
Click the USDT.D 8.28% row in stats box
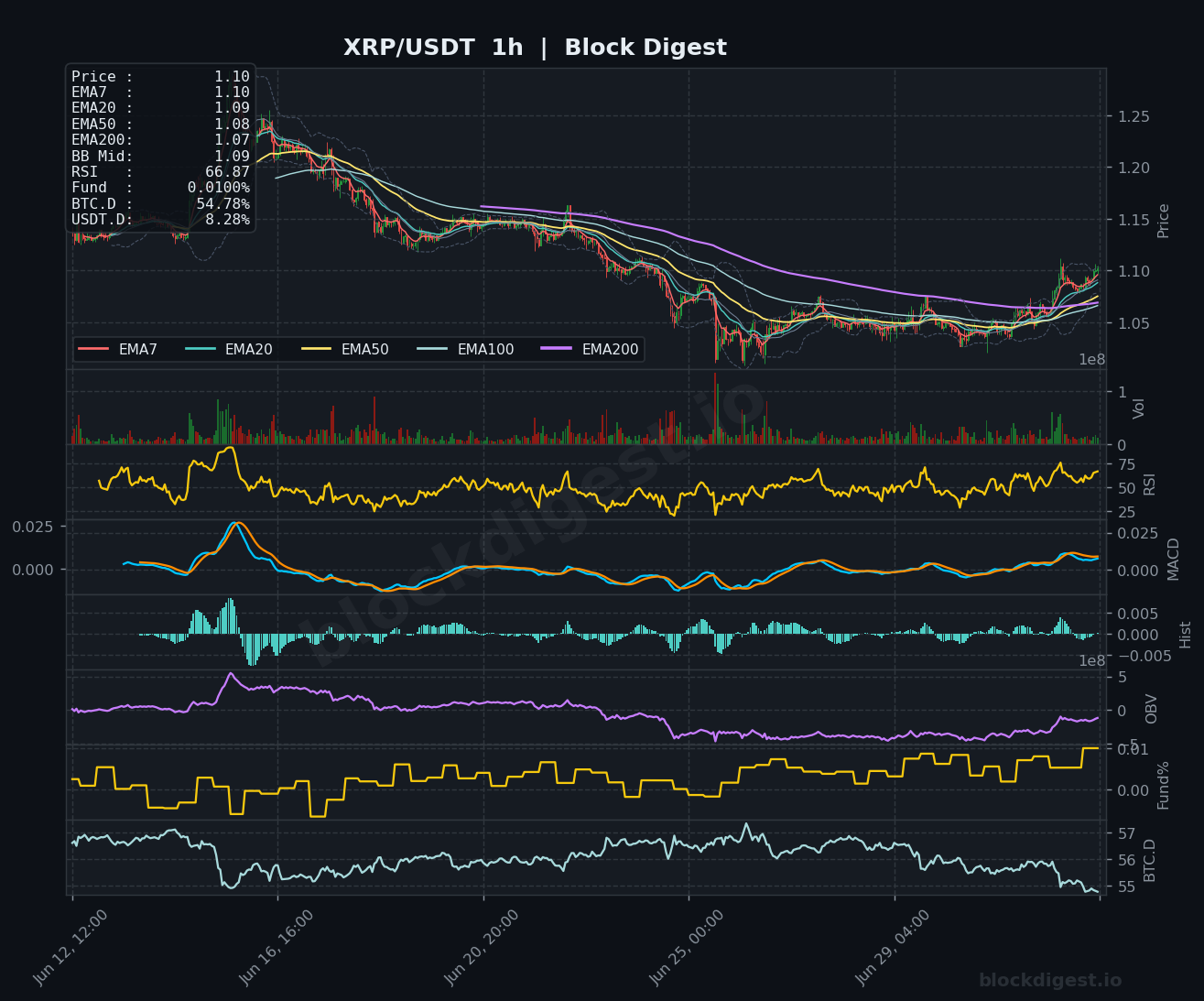point(160,220)
